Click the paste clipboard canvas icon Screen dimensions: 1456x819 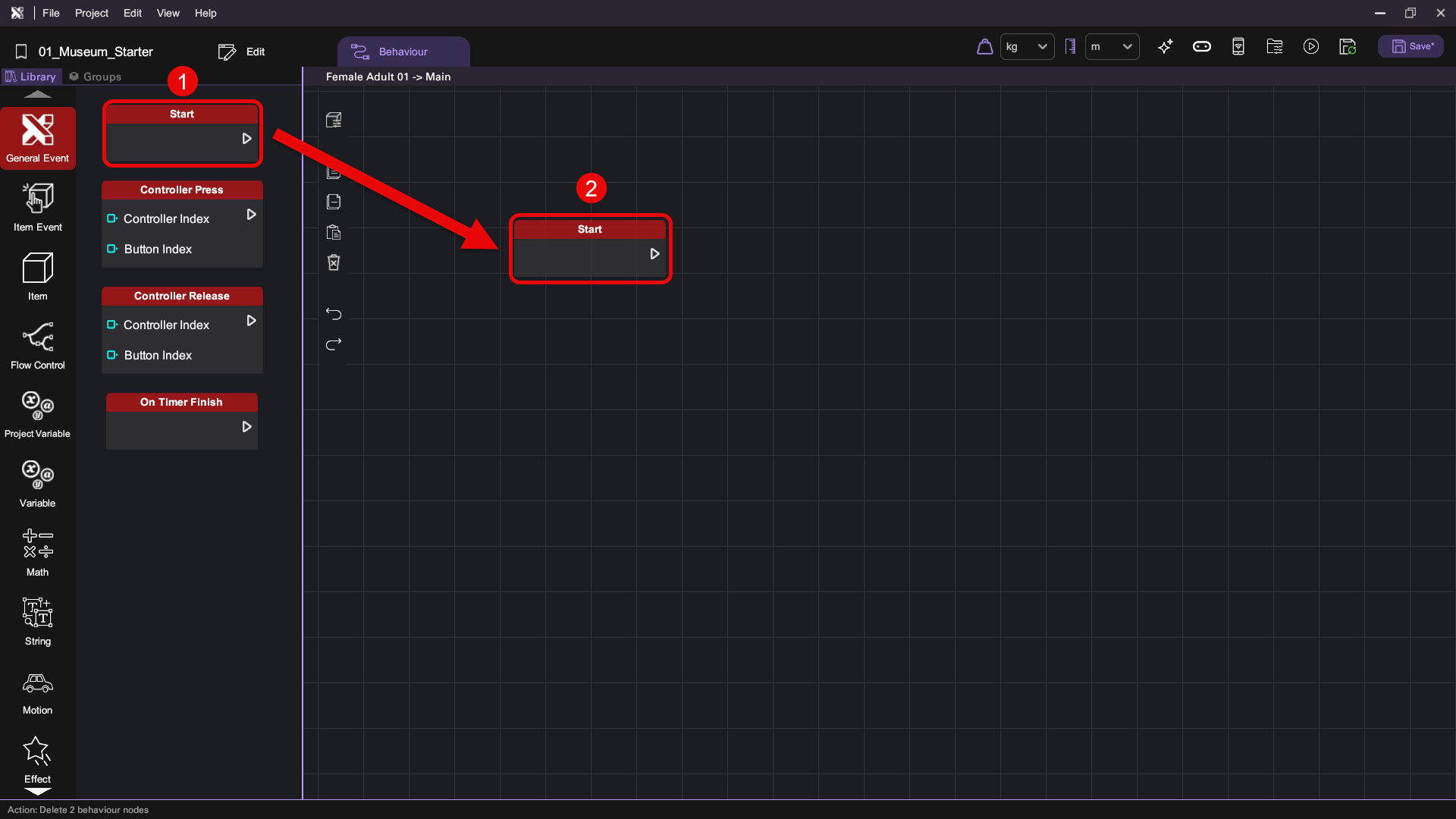334,232
